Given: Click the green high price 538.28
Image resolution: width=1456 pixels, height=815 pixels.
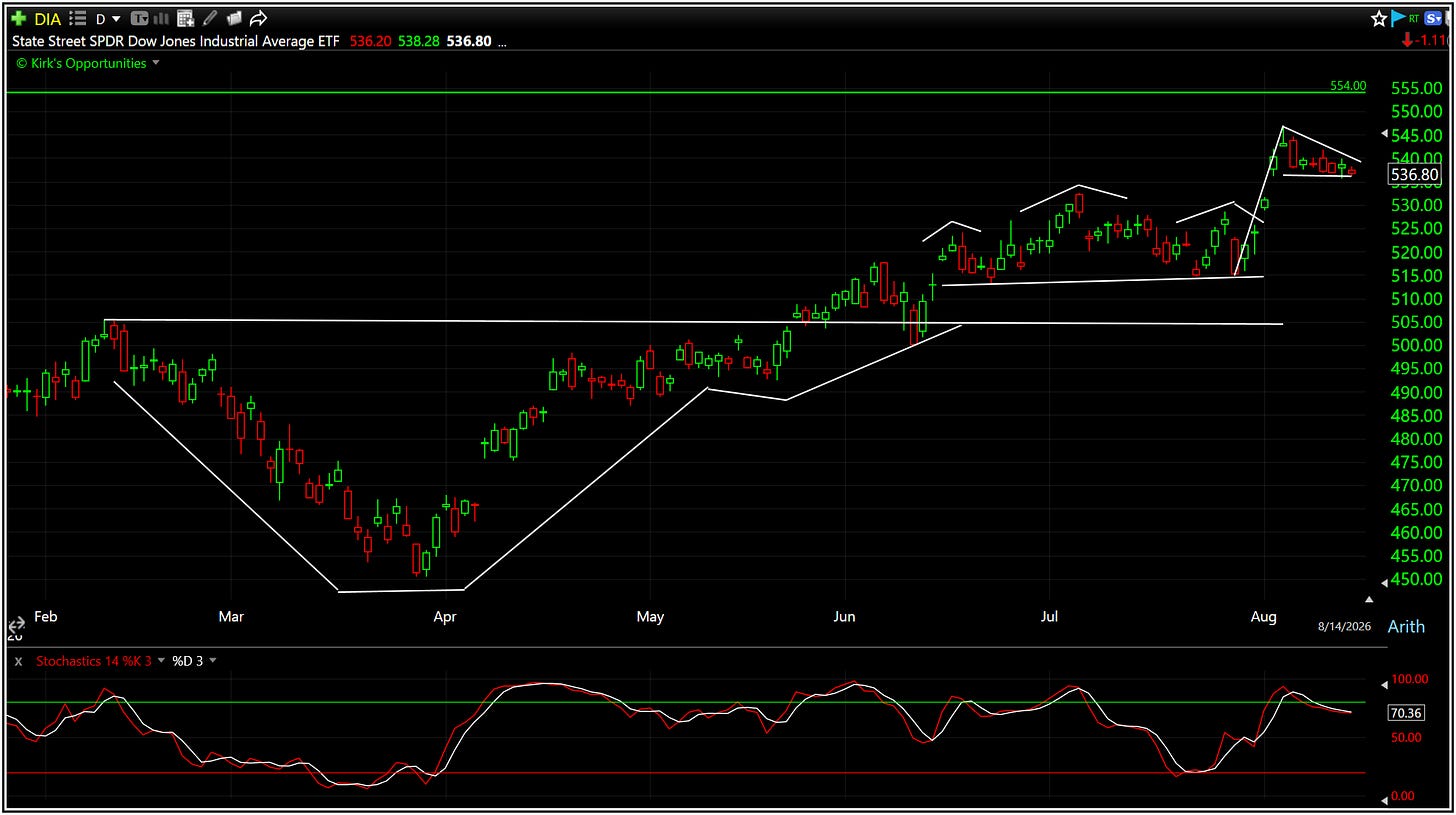Looking at the screenshot, I should 417,41.
